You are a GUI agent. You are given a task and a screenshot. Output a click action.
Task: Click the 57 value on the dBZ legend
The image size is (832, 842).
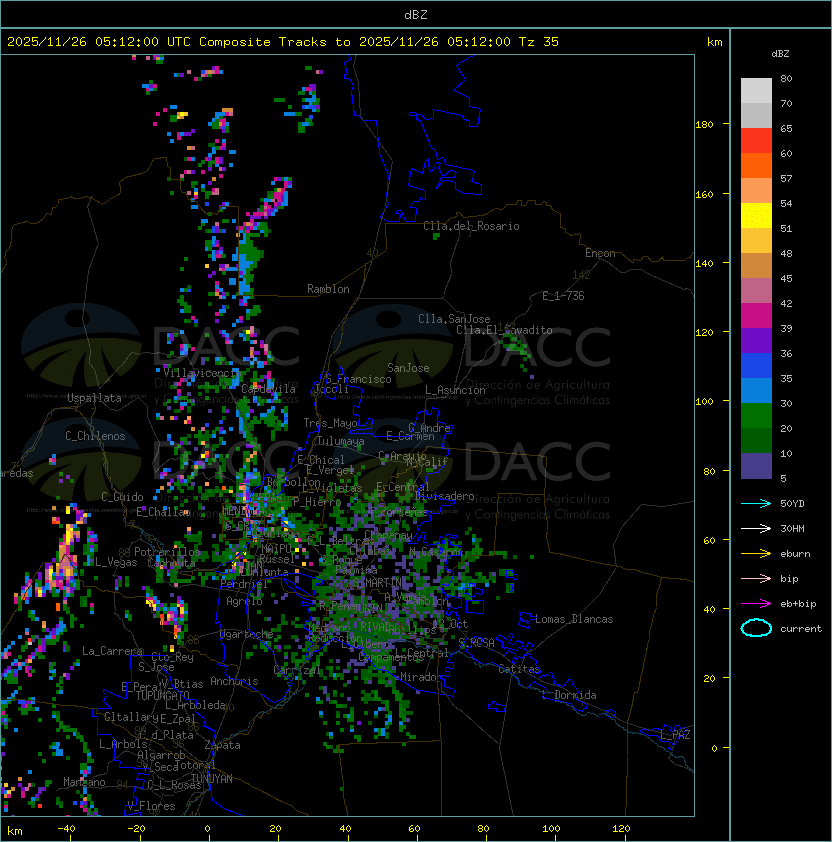(x=786, y=178)
